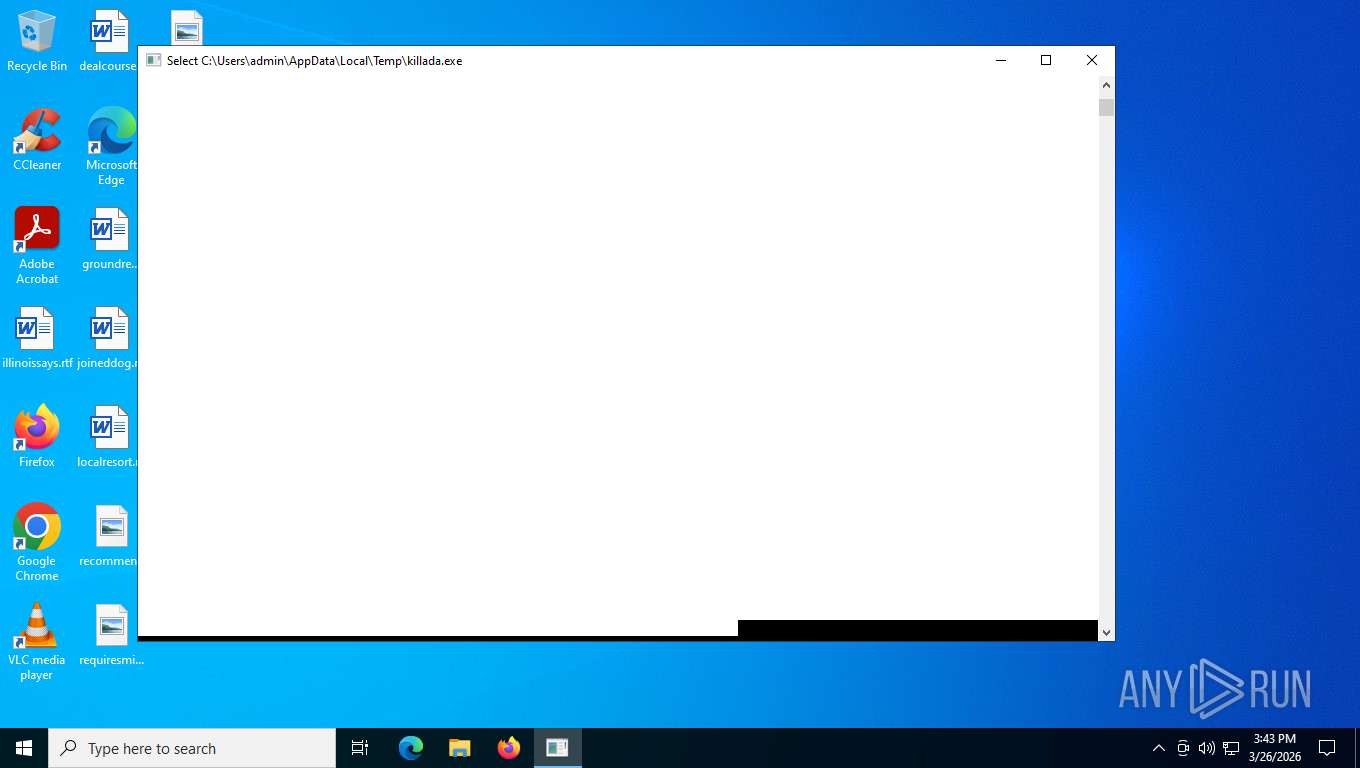This screenshot has width=1360, height=768.
Task: Click the console vertical scrollbar thumb
Action: [1106, 108]
